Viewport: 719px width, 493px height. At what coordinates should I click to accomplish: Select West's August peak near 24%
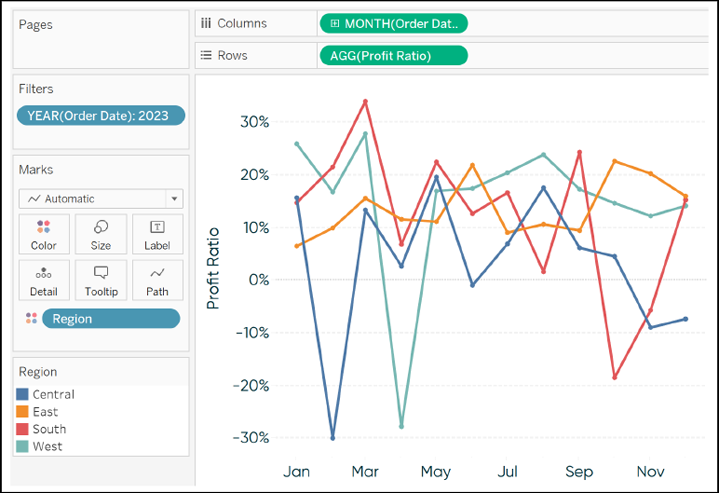(x=543, y=155)
